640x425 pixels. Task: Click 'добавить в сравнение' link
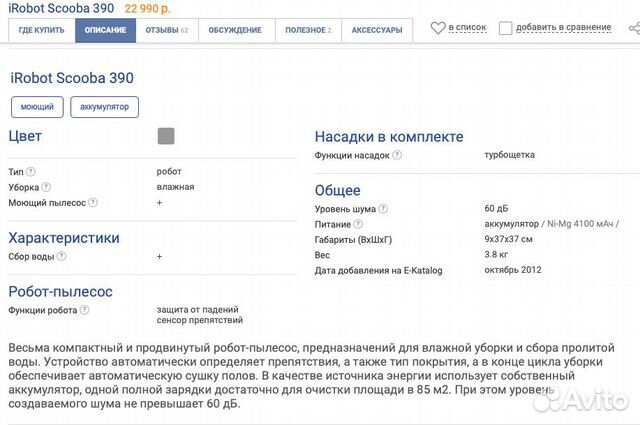pyautogui.click(x=564, y=27)
